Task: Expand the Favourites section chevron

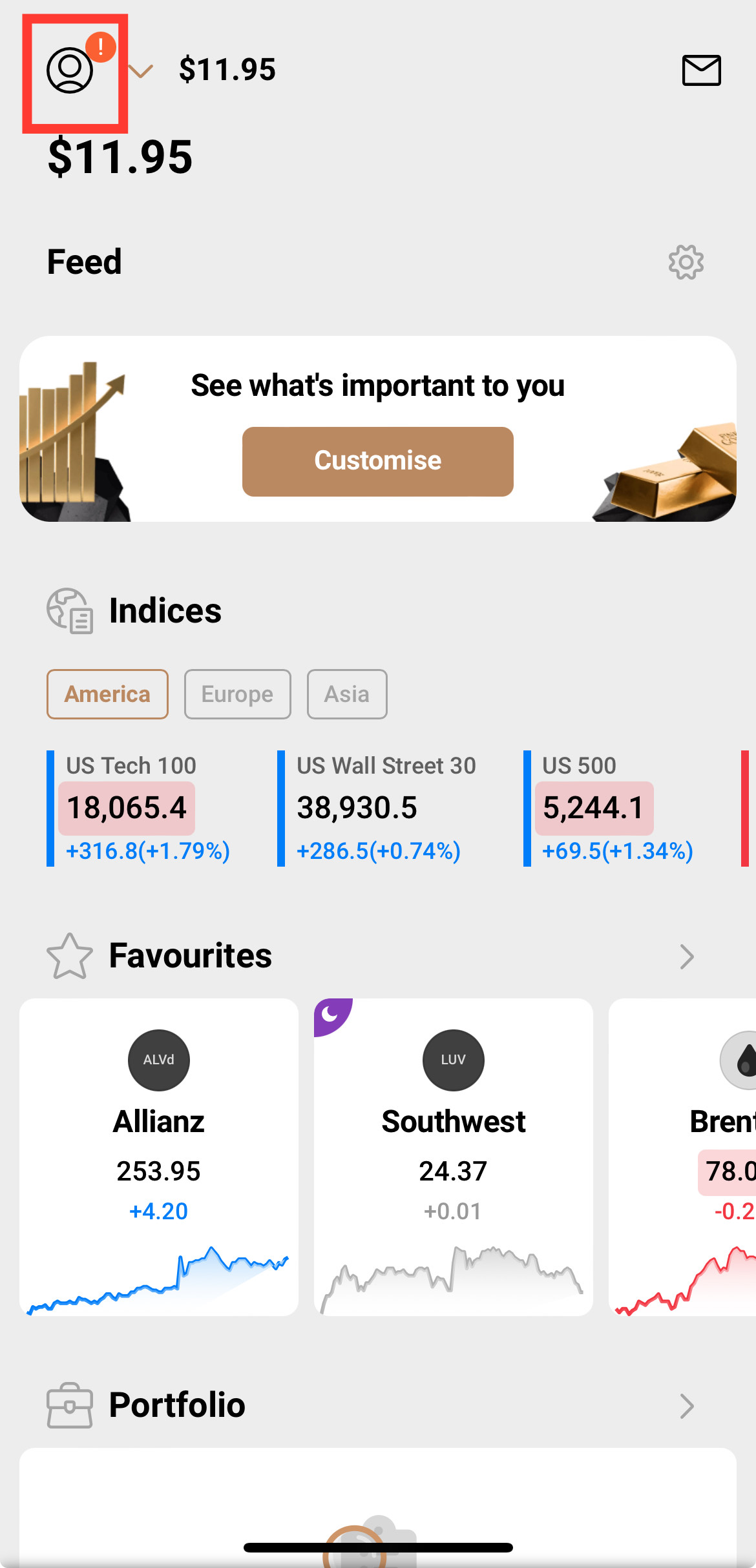Action: pyautogui.click(x=686, y=956)
